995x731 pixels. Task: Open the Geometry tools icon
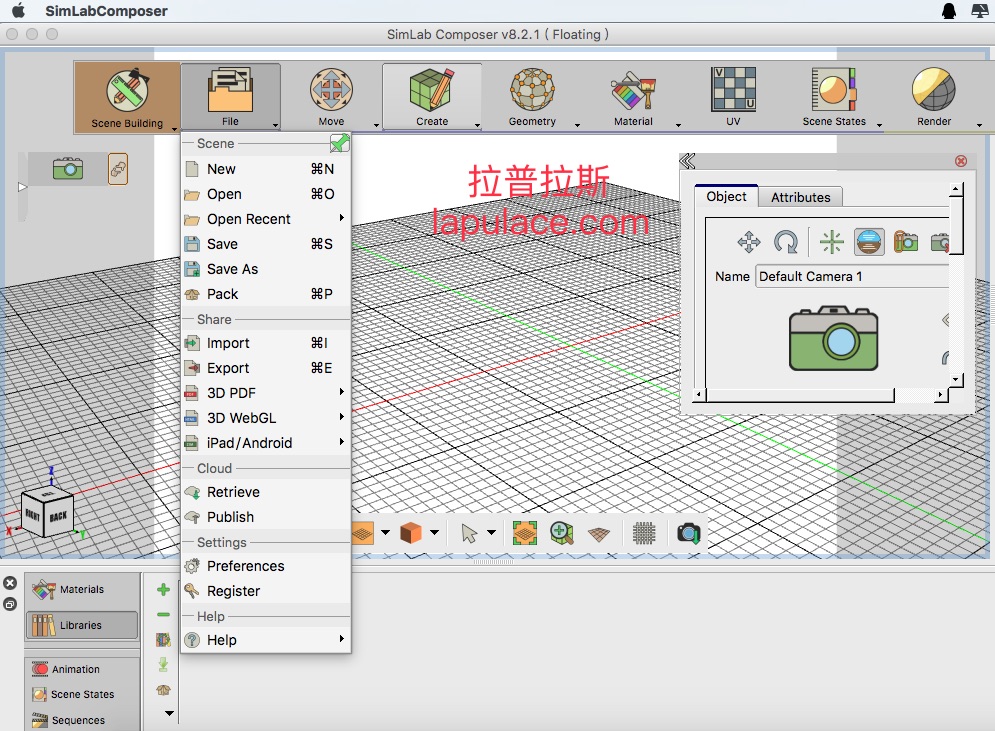pyautogui.click(x=532, y=89)
